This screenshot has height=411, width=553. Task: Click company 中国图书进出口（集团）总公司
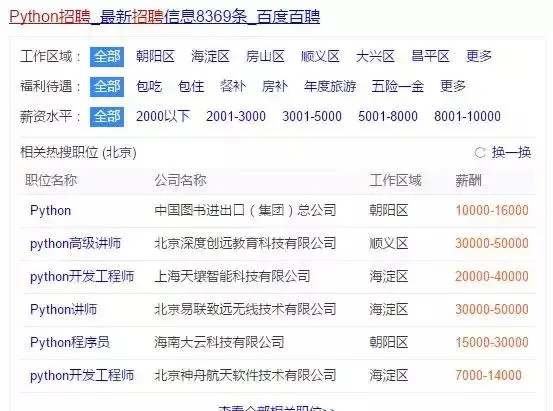245,210
